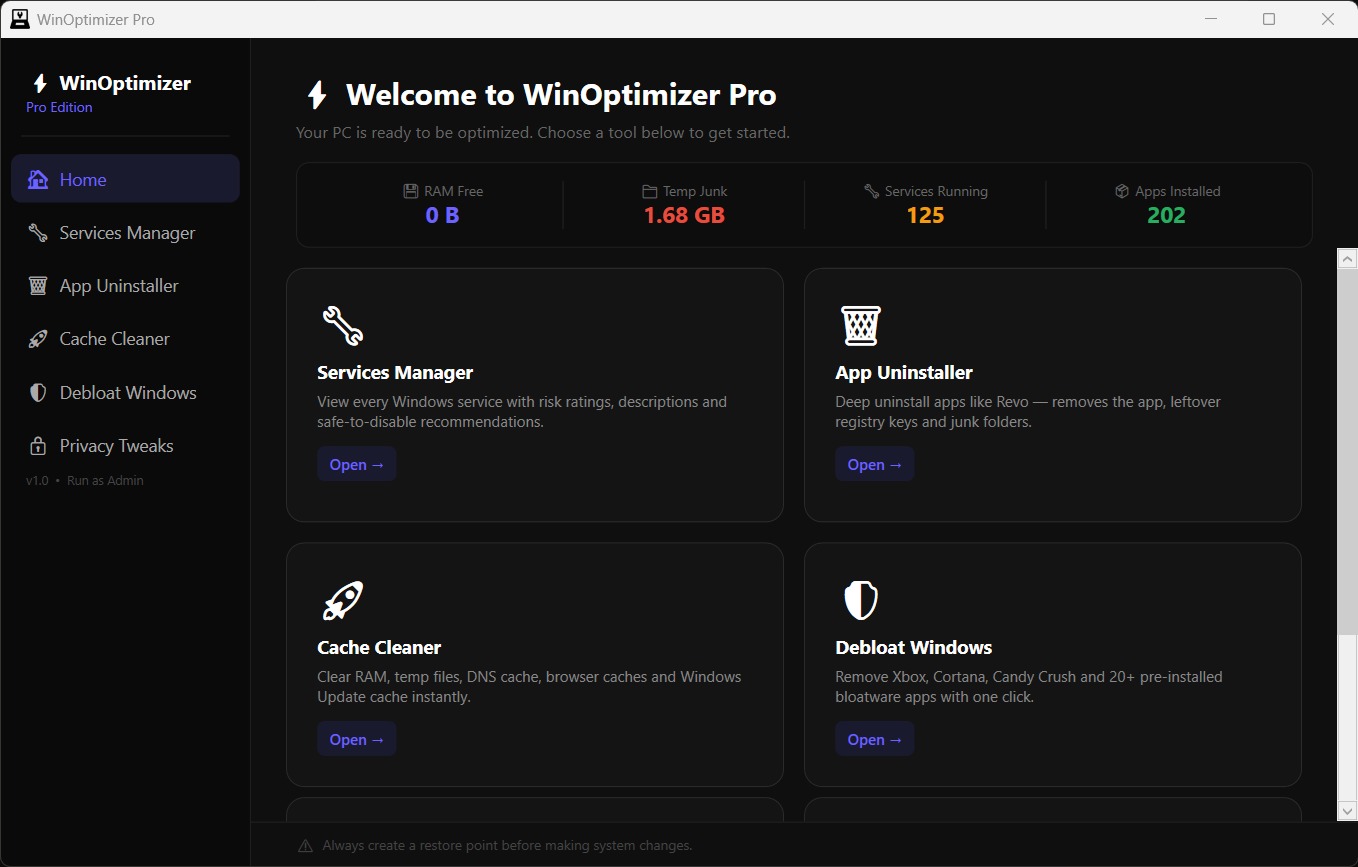The height and width of the screenshot is (867, 1358).
Task: Click the Services Manager card description text
Action: [522, 412]
